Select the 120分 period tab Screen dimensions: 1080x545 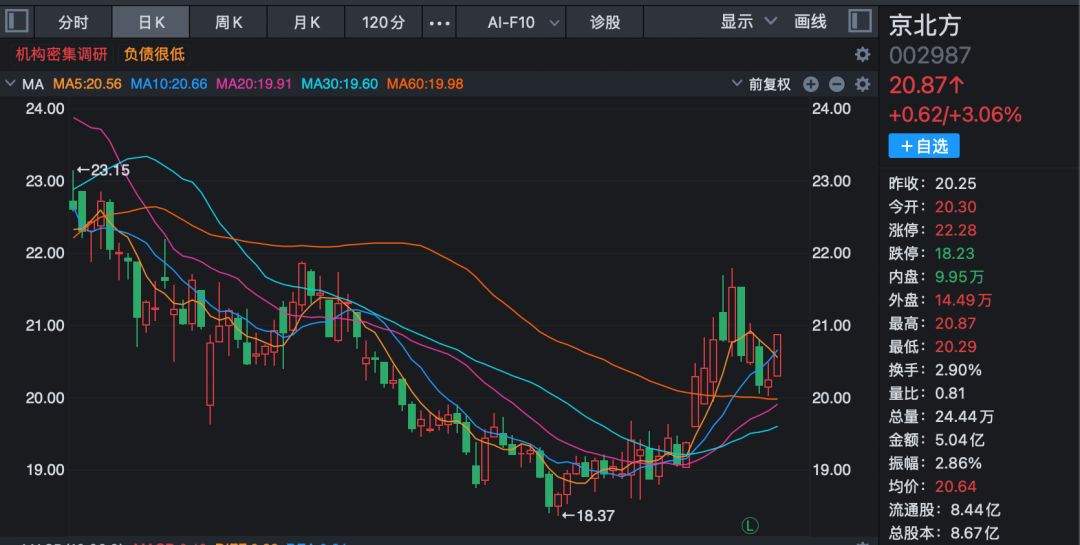coord(383,22)
